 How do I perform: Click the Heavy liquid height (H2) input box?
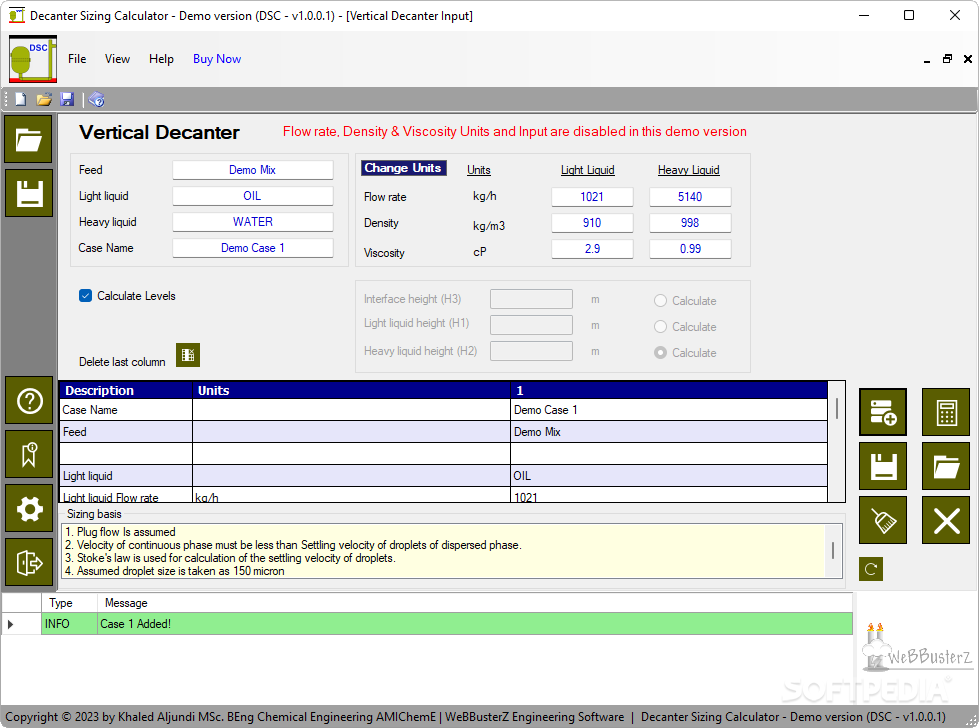pos(531,351)
